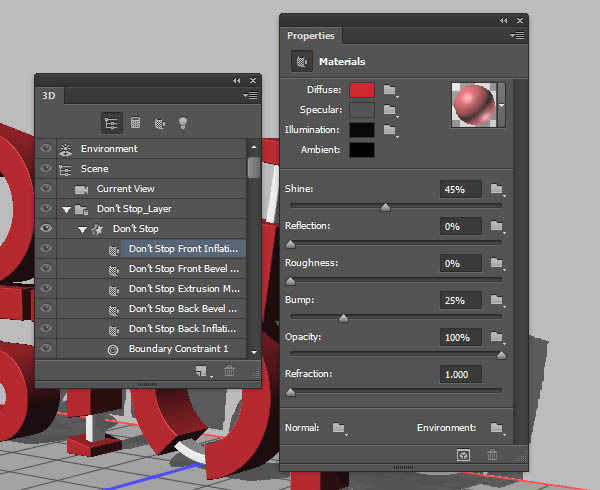The image size is (600, 490).
Task: Click the Shine 45% value field
Action: (461, 189)
